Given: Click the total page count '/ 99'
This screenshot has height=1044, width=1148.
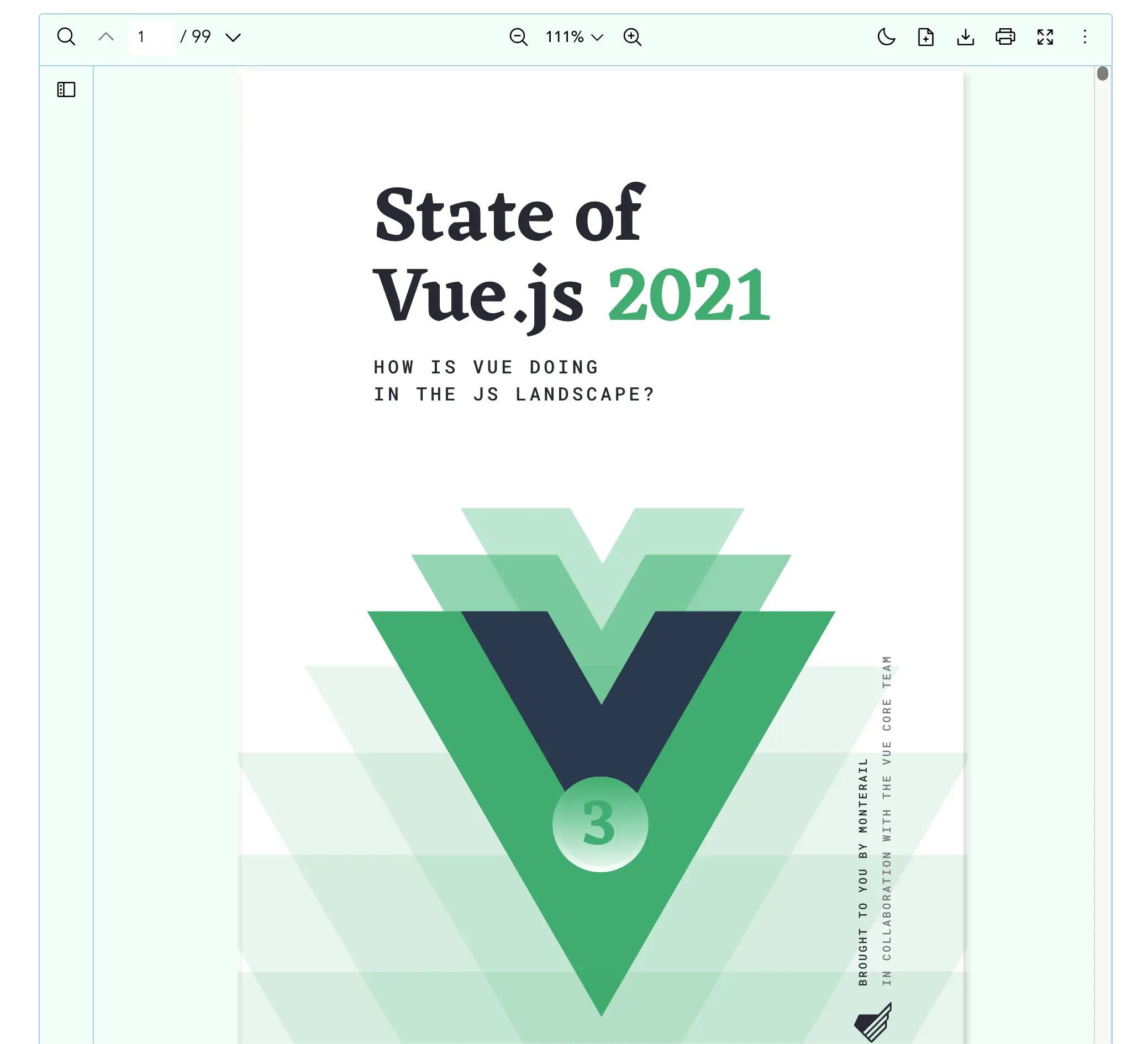Looking at the screenshot, I should click(196, 37).
